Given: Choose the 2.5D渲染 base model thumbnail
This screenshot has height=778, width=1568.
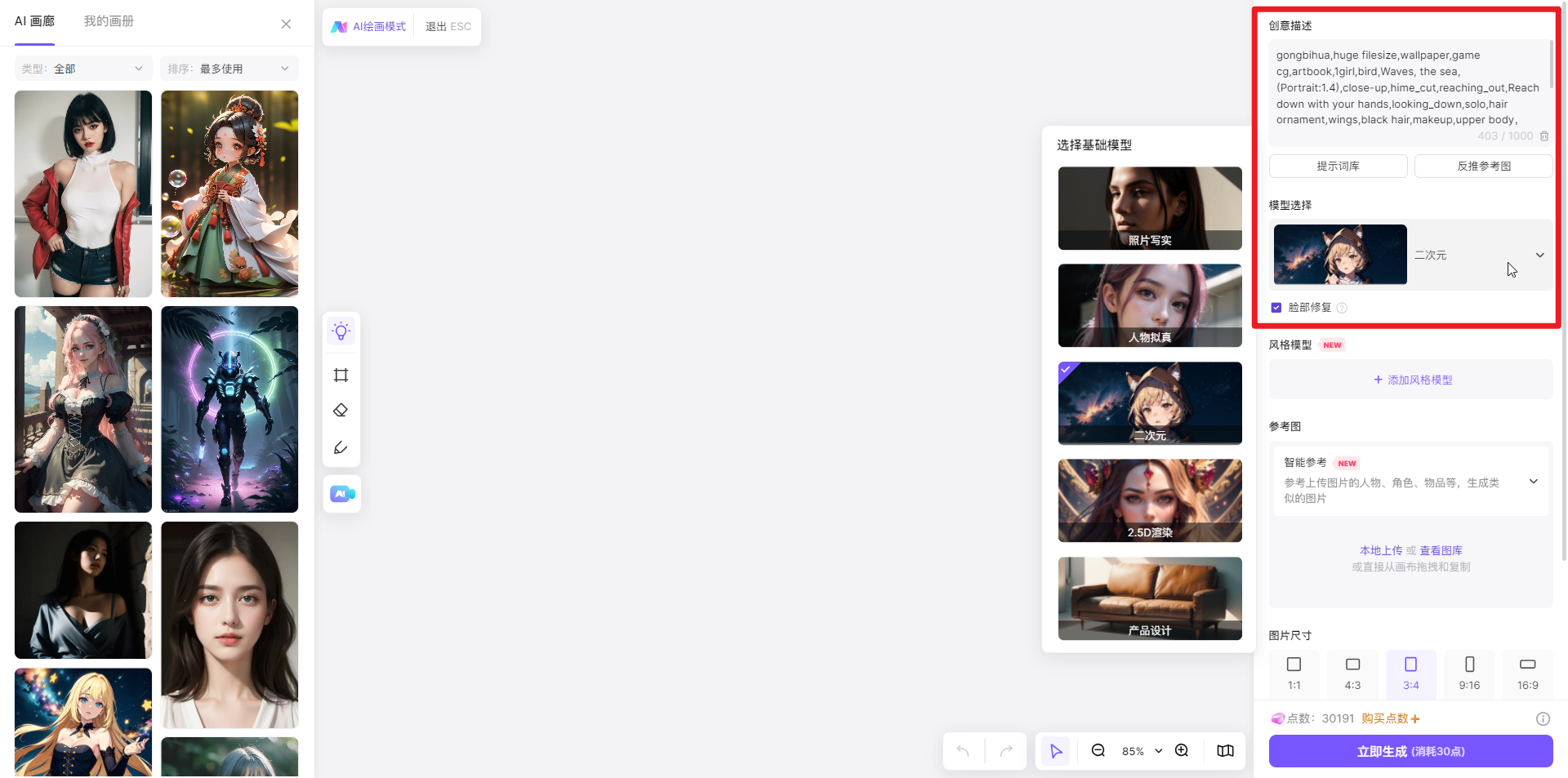Looking at the screenshot, I should (x=1150, y=500).
